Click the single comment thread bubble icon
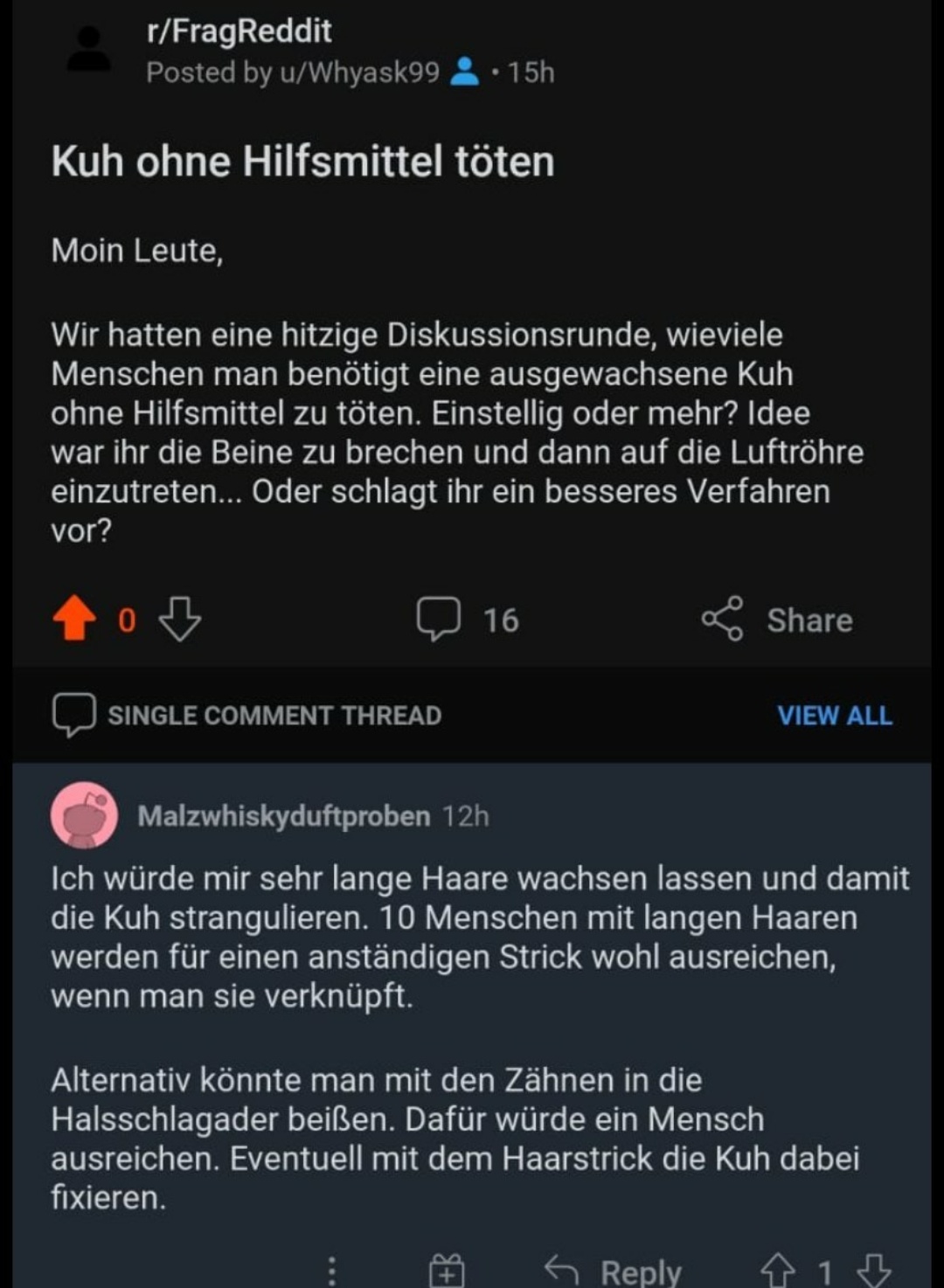 [73, 715]
